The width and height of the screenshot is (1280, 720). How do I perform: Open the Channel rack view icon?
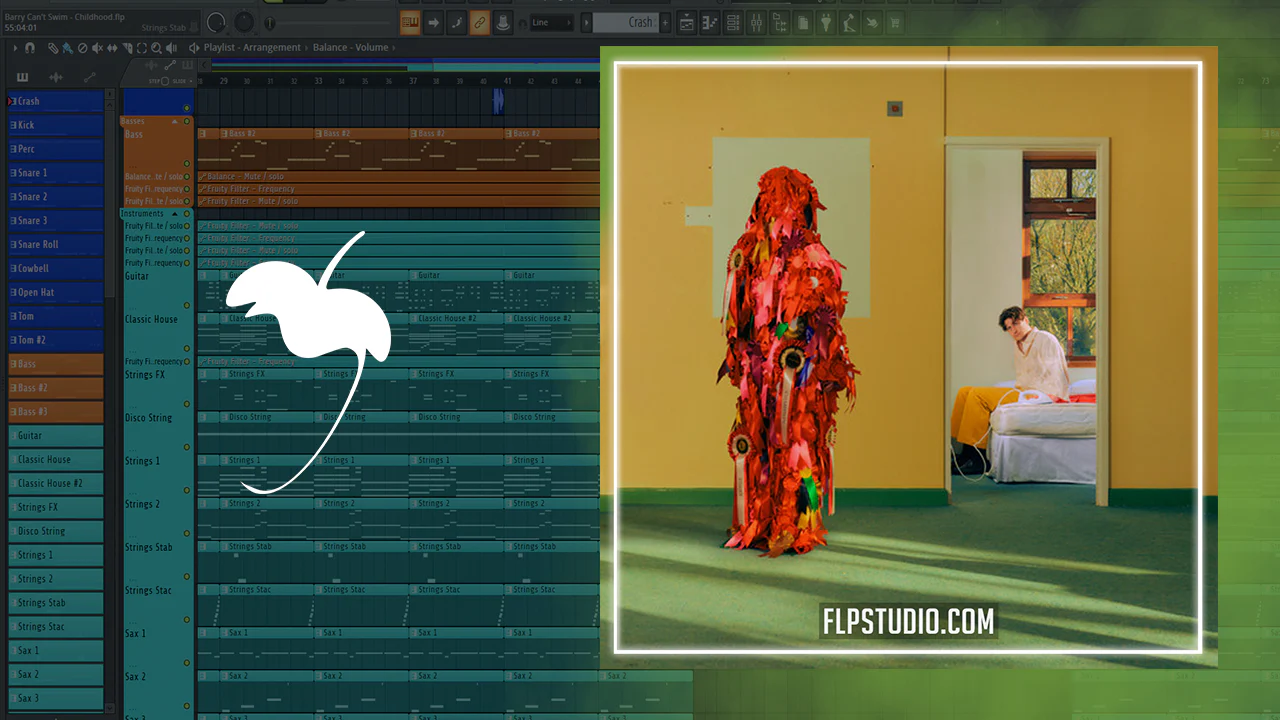(734, 22)
